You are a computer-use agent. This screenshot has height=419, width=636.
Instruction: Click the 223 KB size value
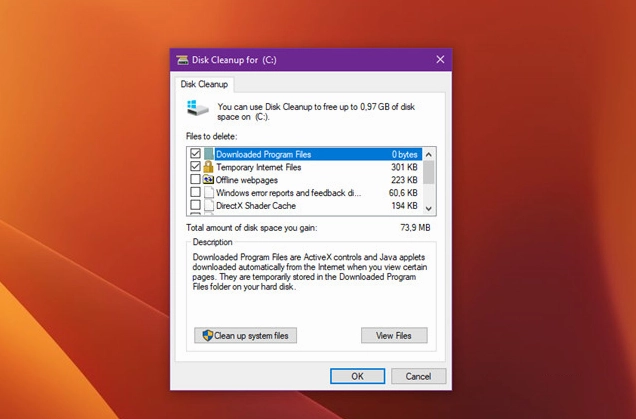tap(404, 180)
